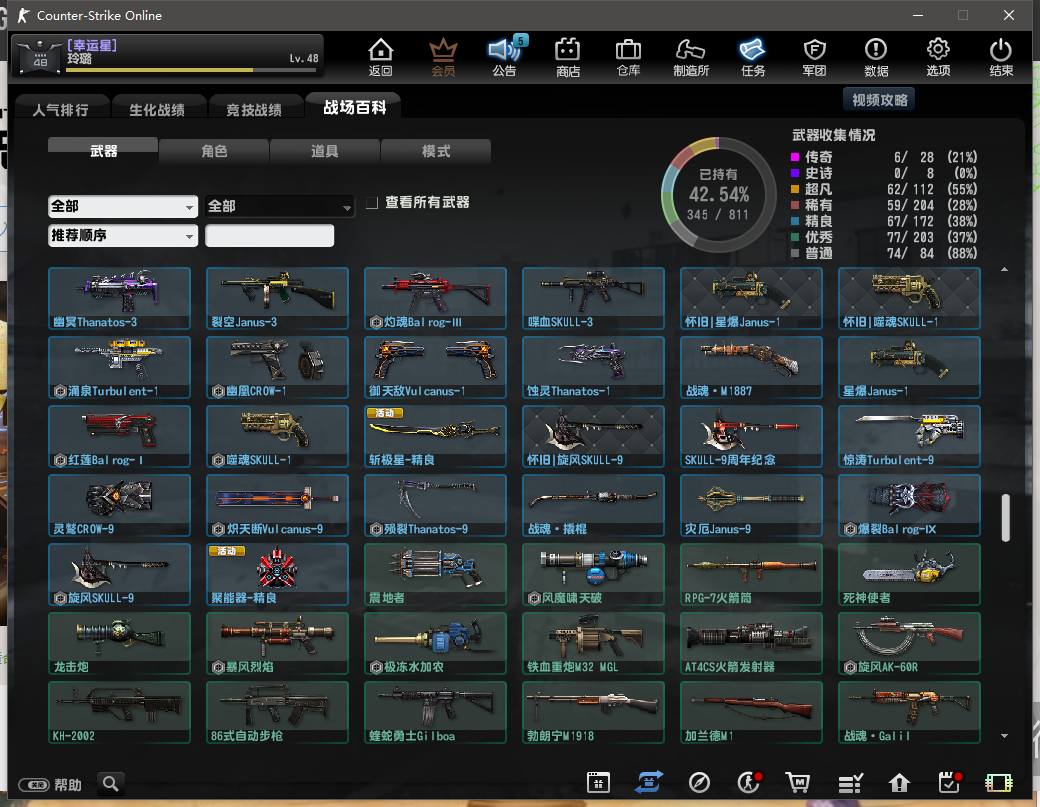Click the 视频攻略 button
Viewport: 1040px width, 807px height.
[879, 99]
